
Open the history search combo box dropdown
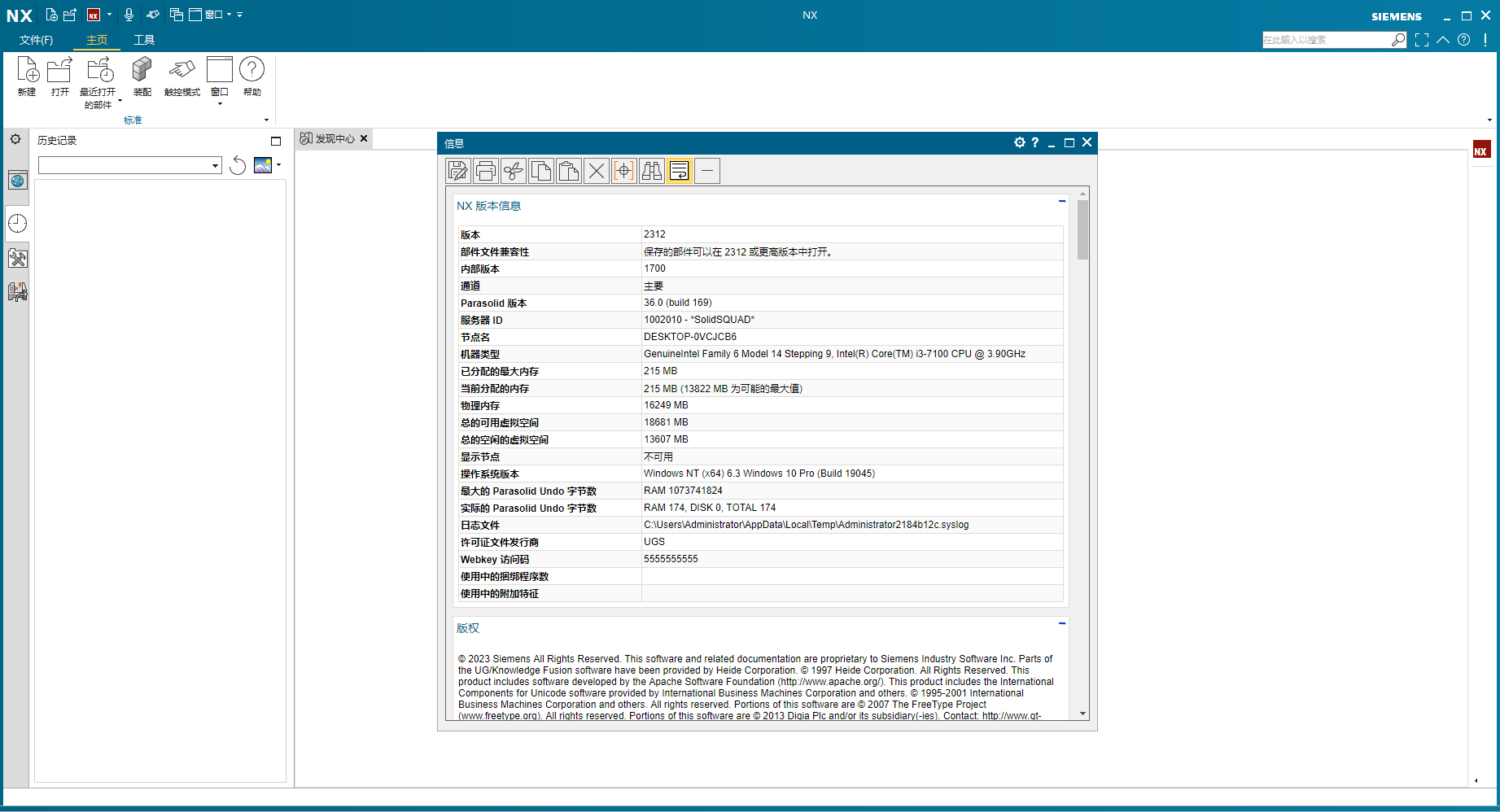pyautogui.click(x=214, y=164)
